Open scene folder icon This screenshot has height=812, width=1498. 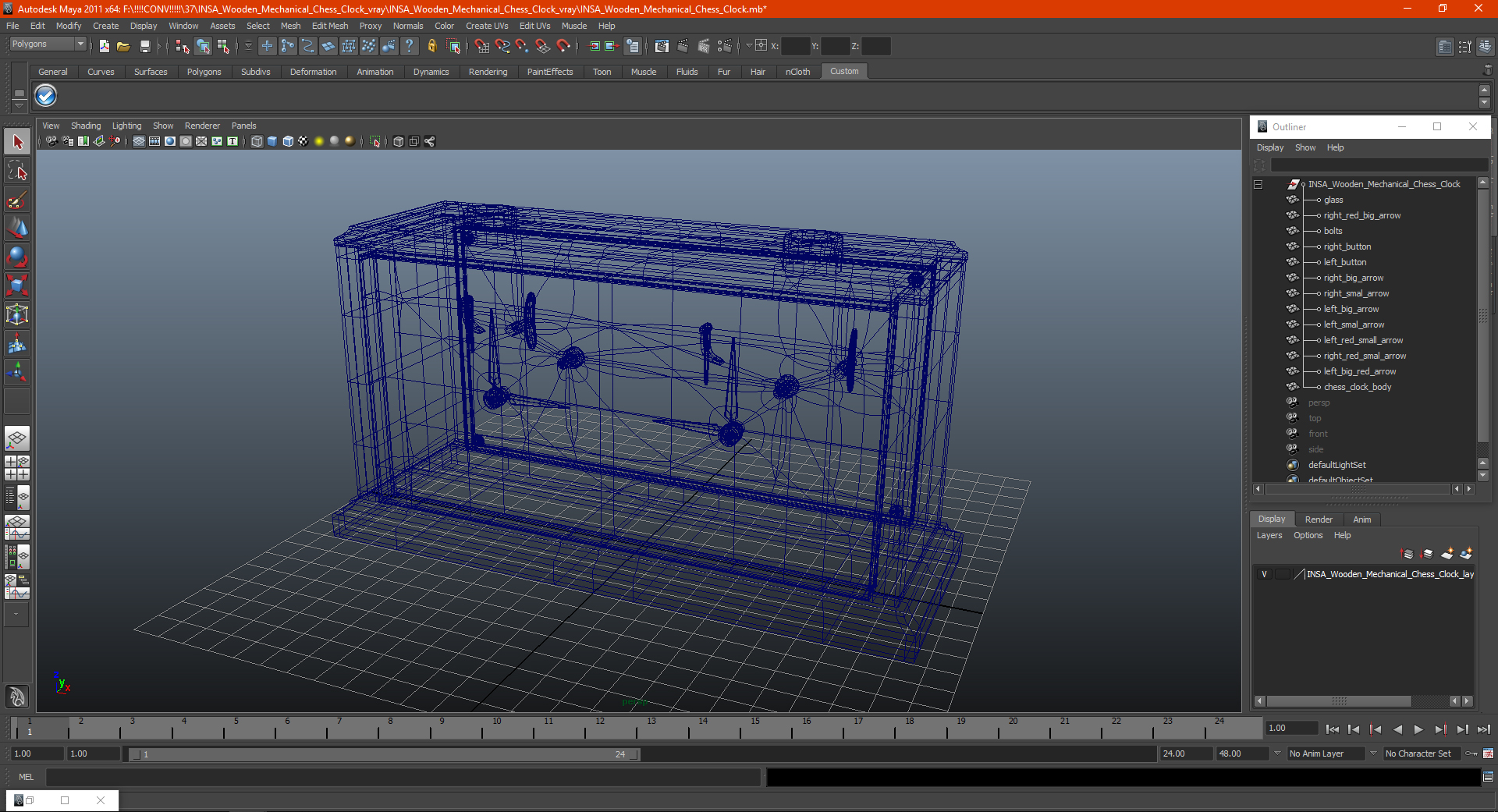(123, 46)
